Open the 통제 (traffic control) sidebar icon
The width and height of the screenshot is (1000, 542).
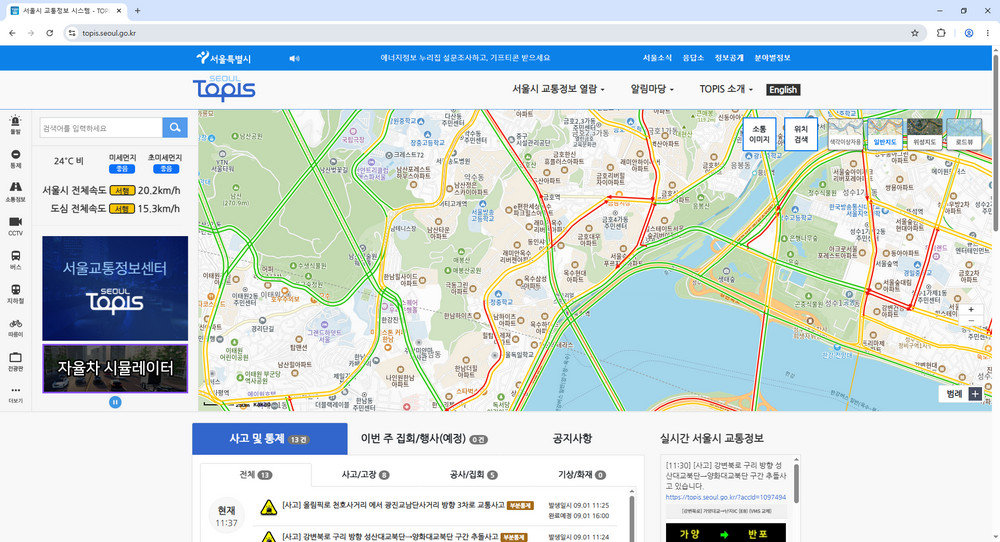click(15, 159)
